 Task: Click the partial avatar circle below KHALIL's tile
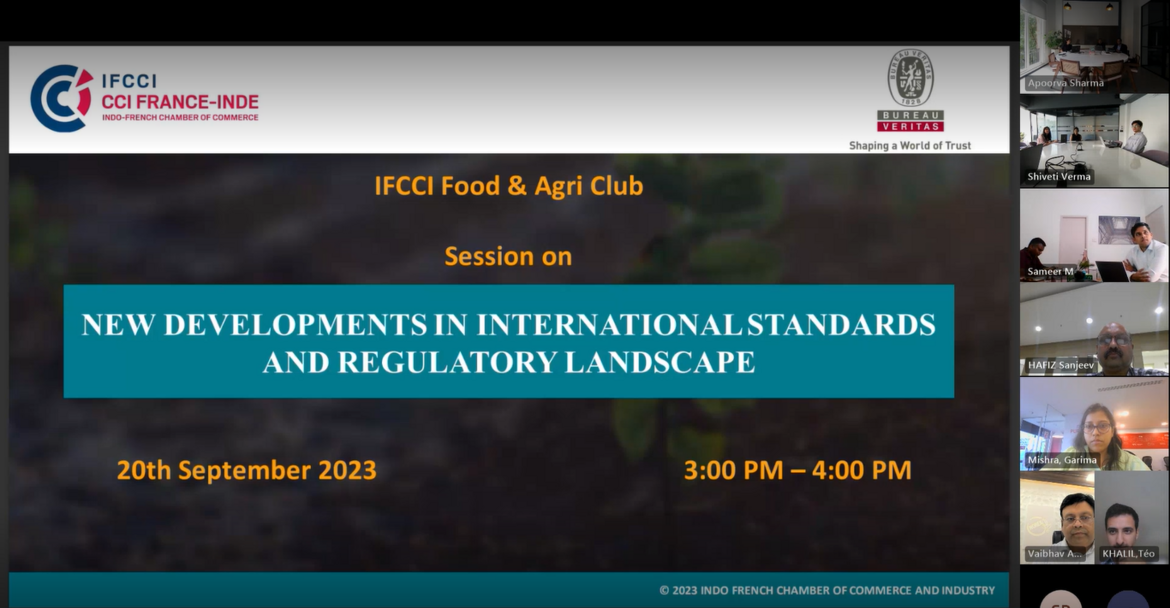(1128, 598)
